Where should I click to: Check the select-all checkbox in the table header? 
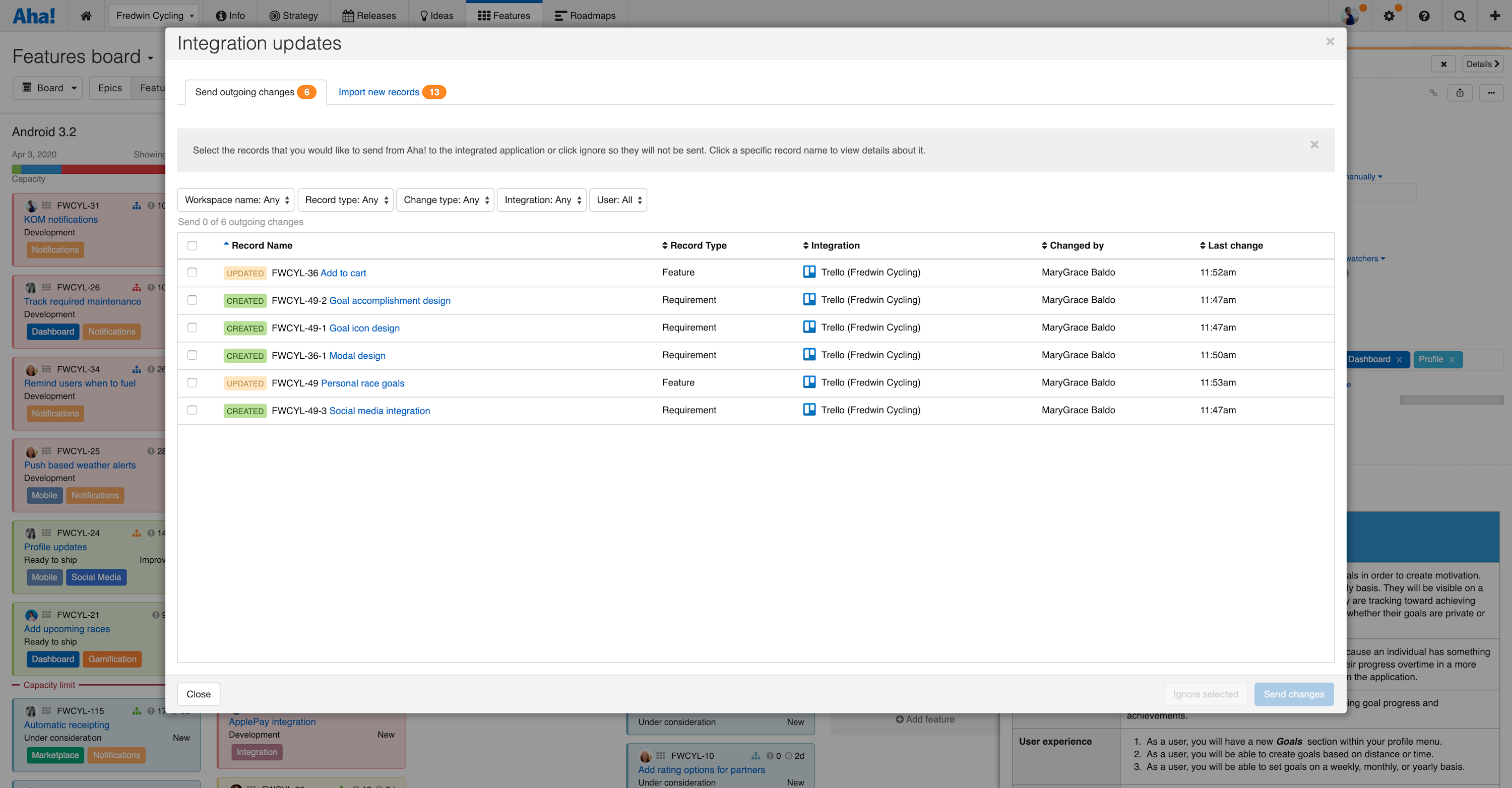click(192, 245)
